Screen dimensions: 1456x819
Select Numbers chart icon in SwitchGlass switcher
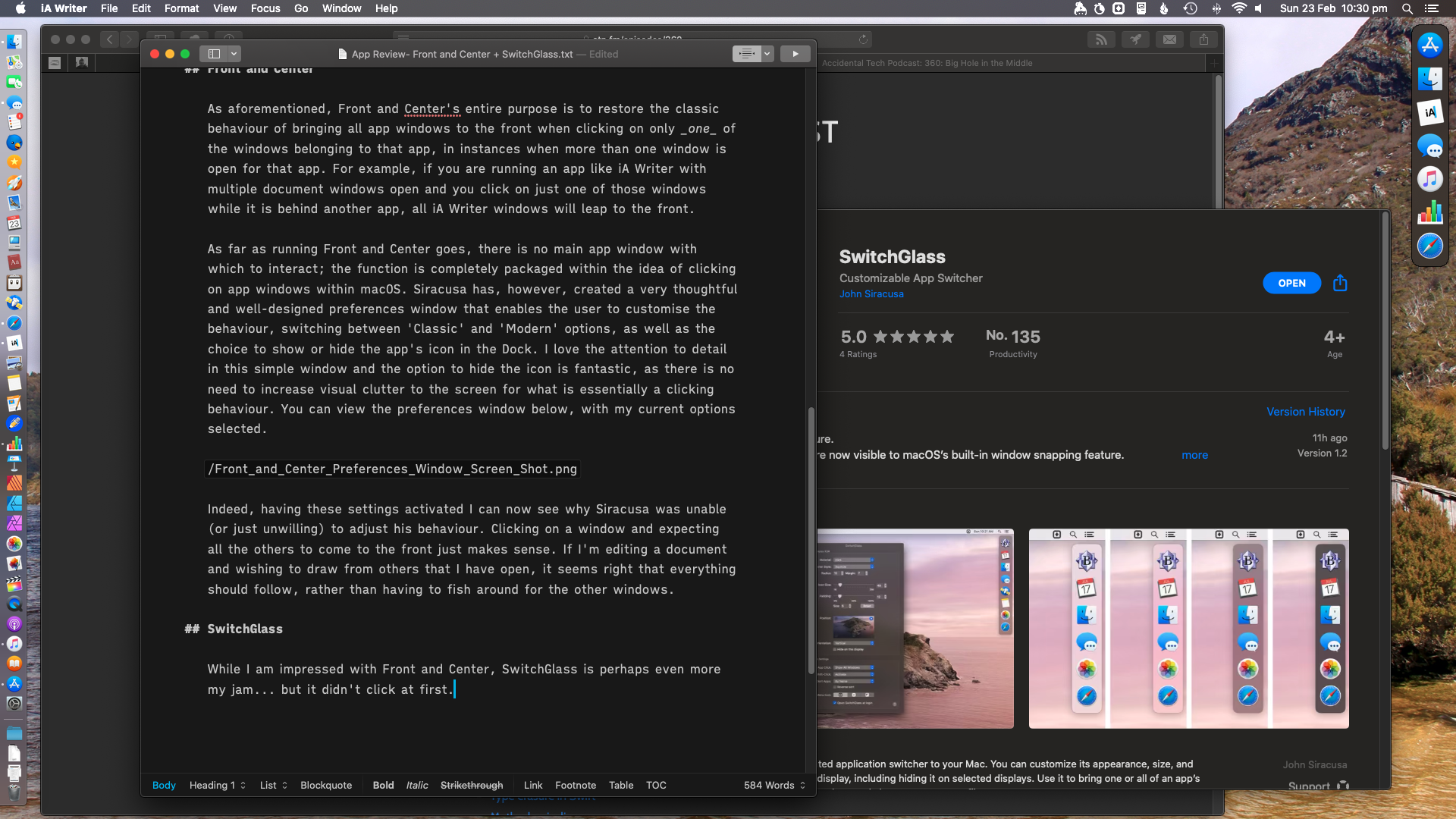[1429, 212]
